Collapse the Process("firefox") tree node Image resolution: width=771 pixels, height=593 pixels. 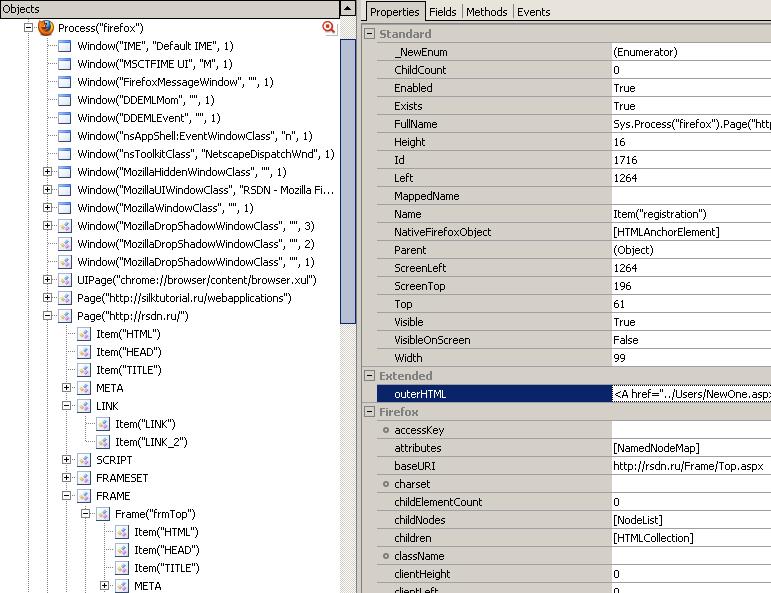point(28,28)
